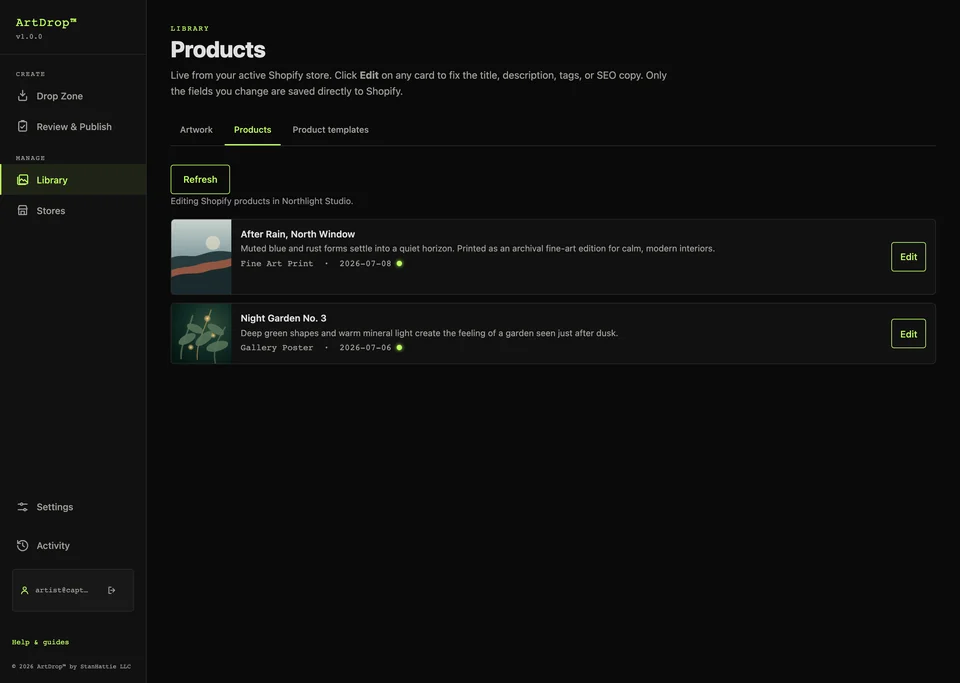This screenshot has height=683, width=960.
Task: Click the v1.0.0 version label
Action: coord(29,37)
